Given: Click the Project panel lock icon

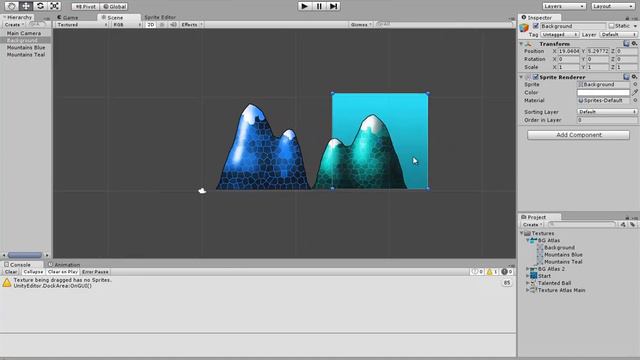Looking at the screenshot, I should point(627,218).
